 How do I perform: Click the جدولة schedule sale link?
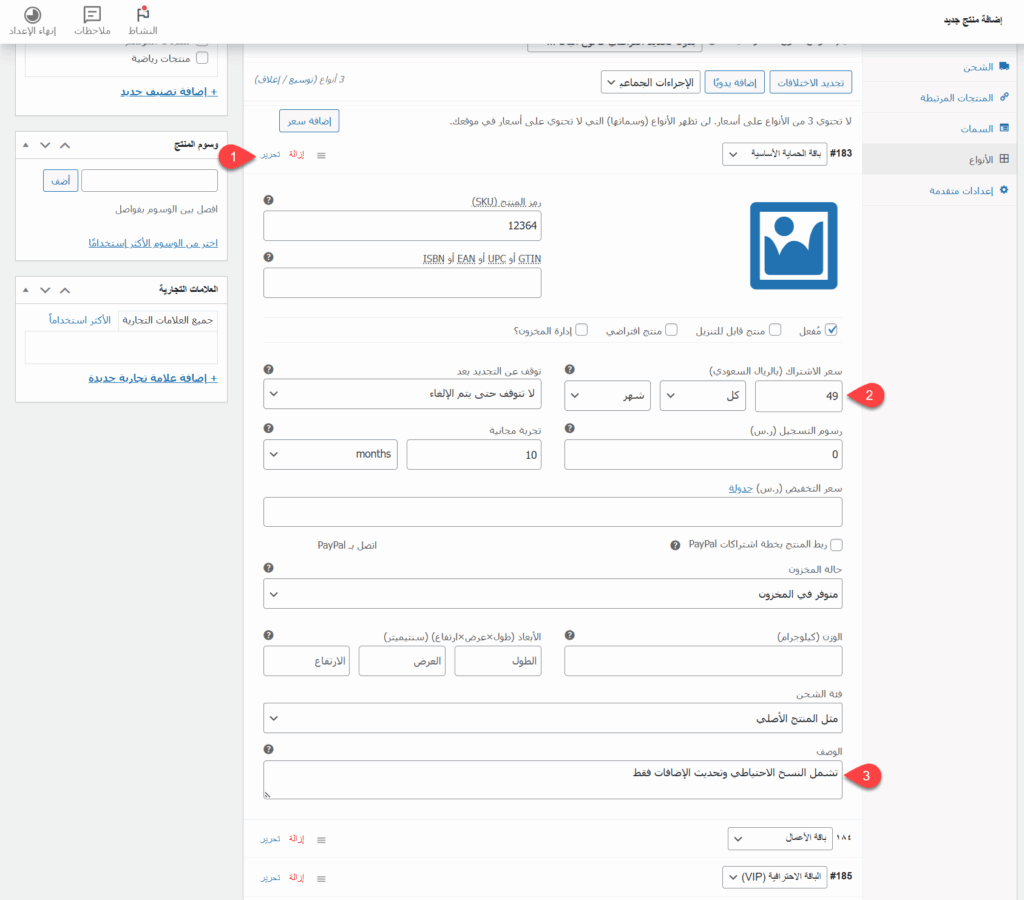(741, 488)
